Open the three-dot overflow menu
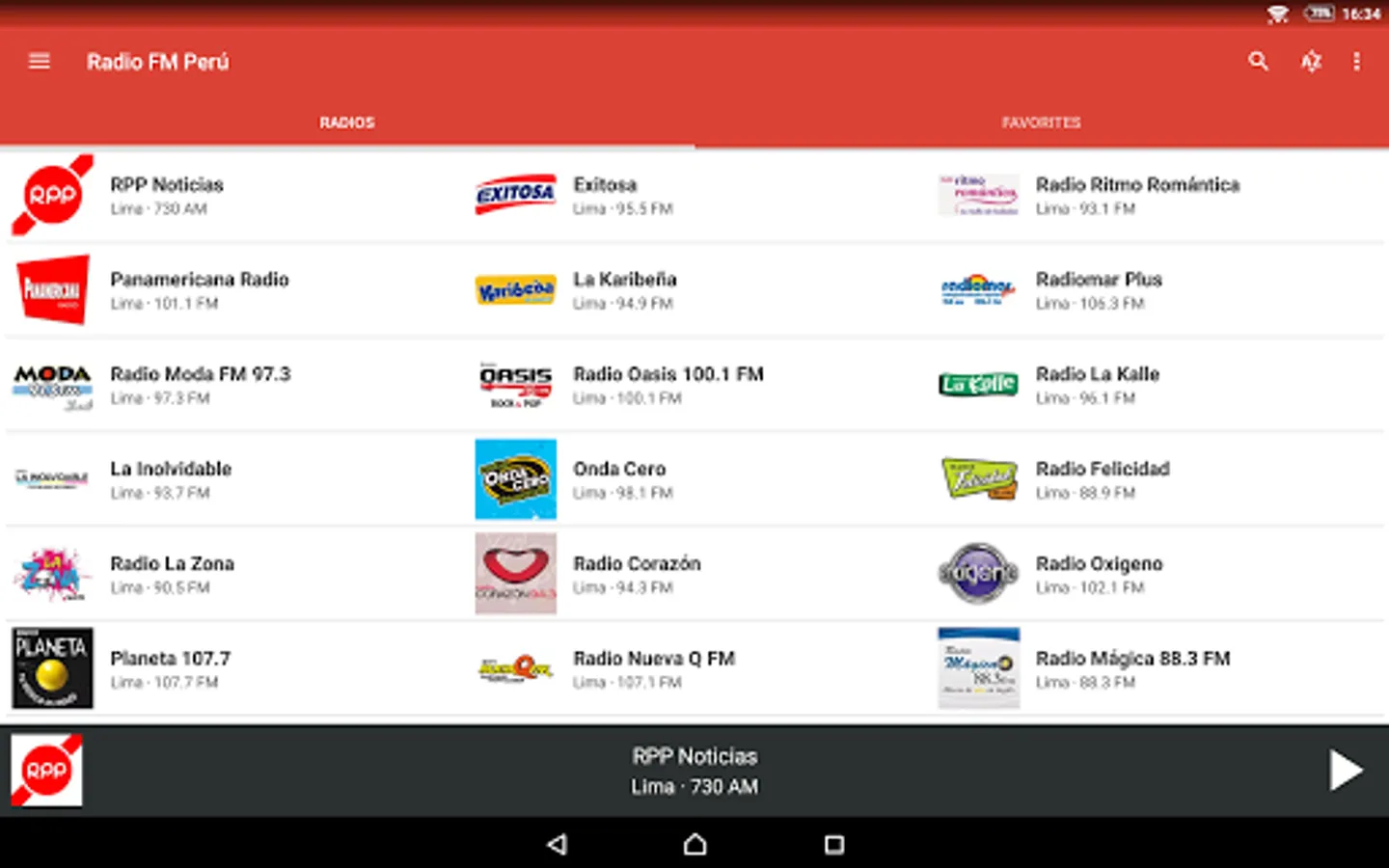1389x868 pixels. [1356, 62]
